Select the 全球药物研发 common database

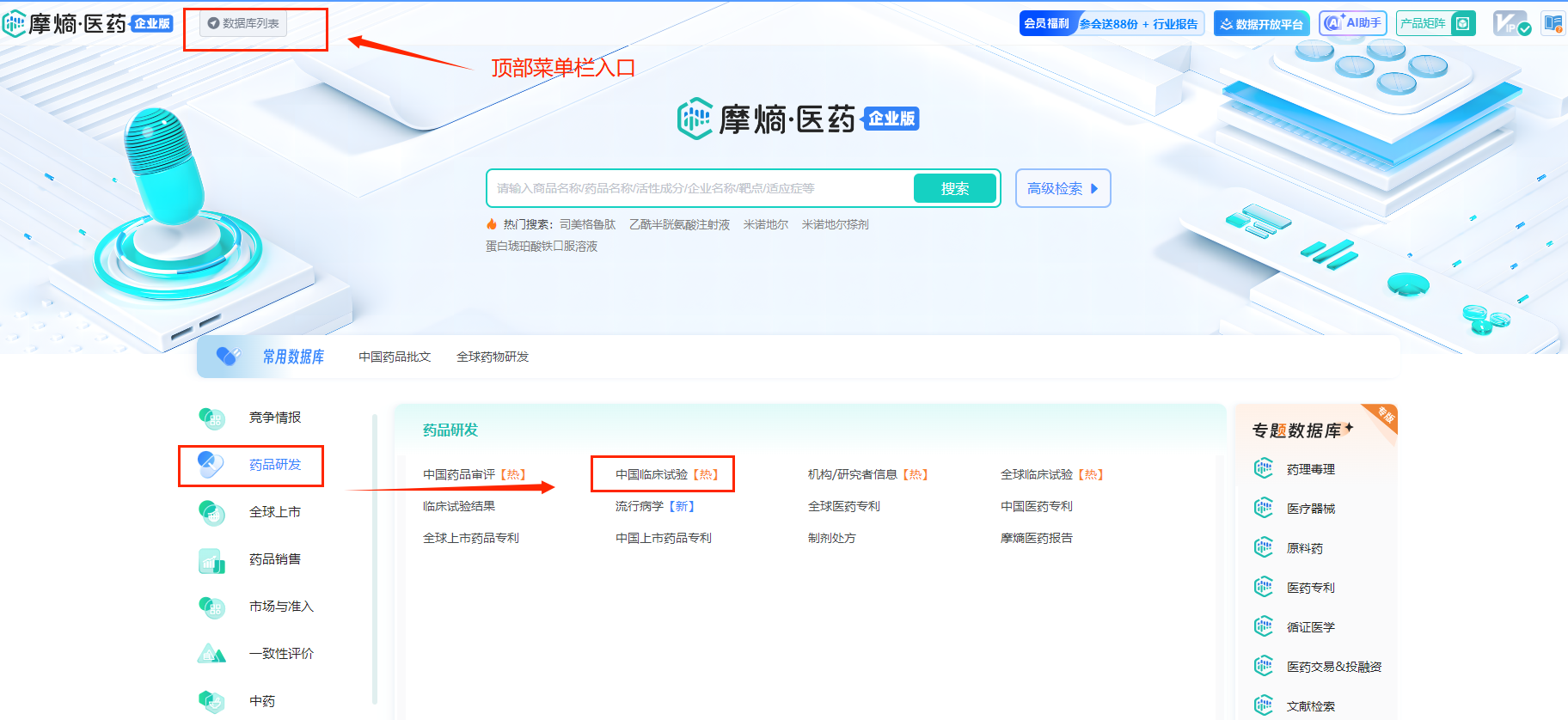(x=493, y=357)
